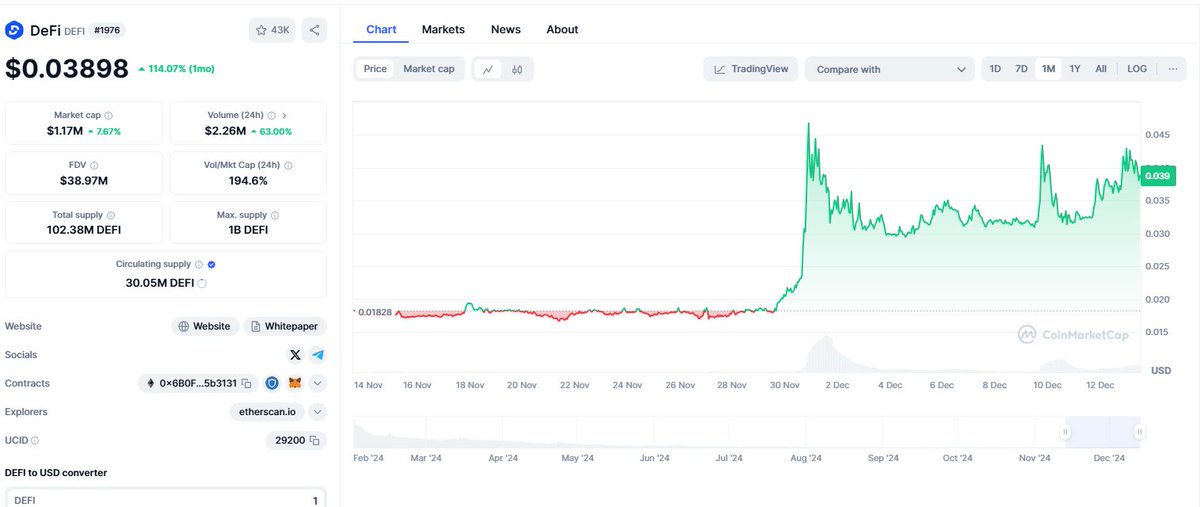Open the Max. supply info icon
This screenshot has width=1200, height=507.
point(275,215)
